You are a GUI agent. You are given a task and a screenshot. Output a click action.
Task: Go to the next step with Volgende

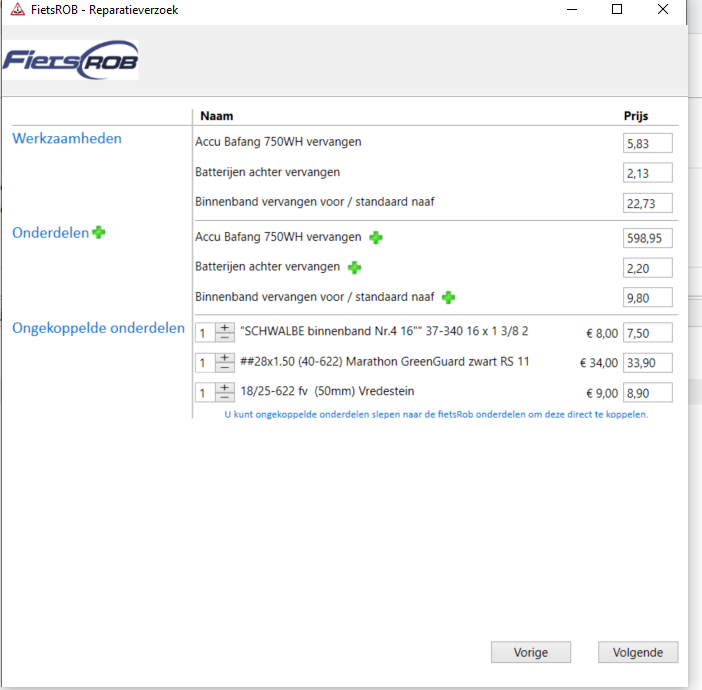[638, 652]
